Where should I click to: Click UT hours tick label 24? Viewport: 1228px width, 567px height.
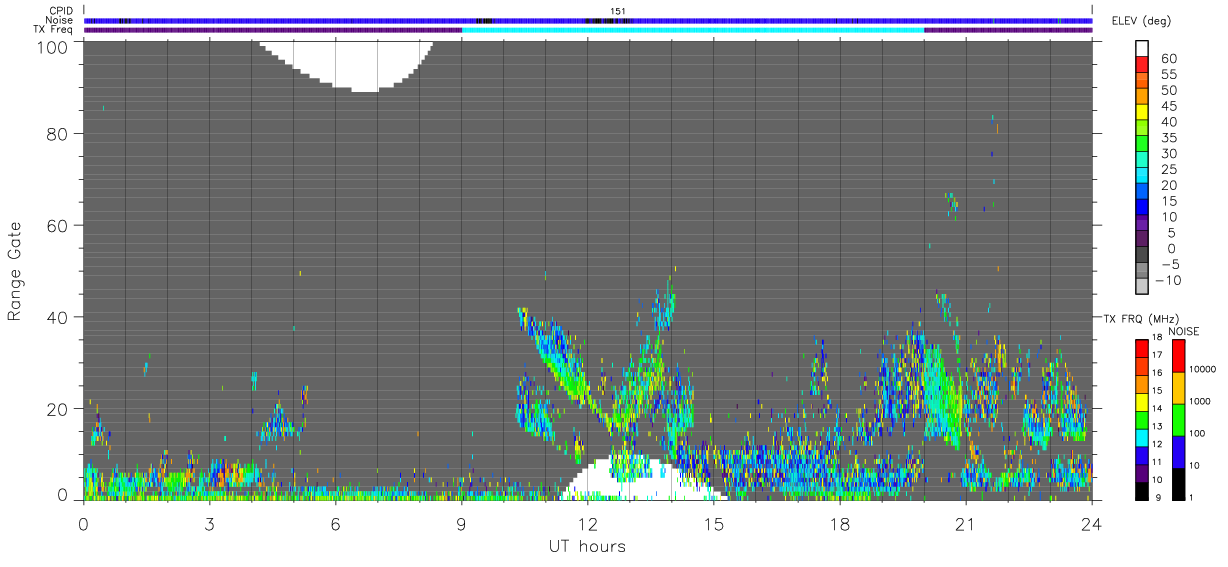1092,524
